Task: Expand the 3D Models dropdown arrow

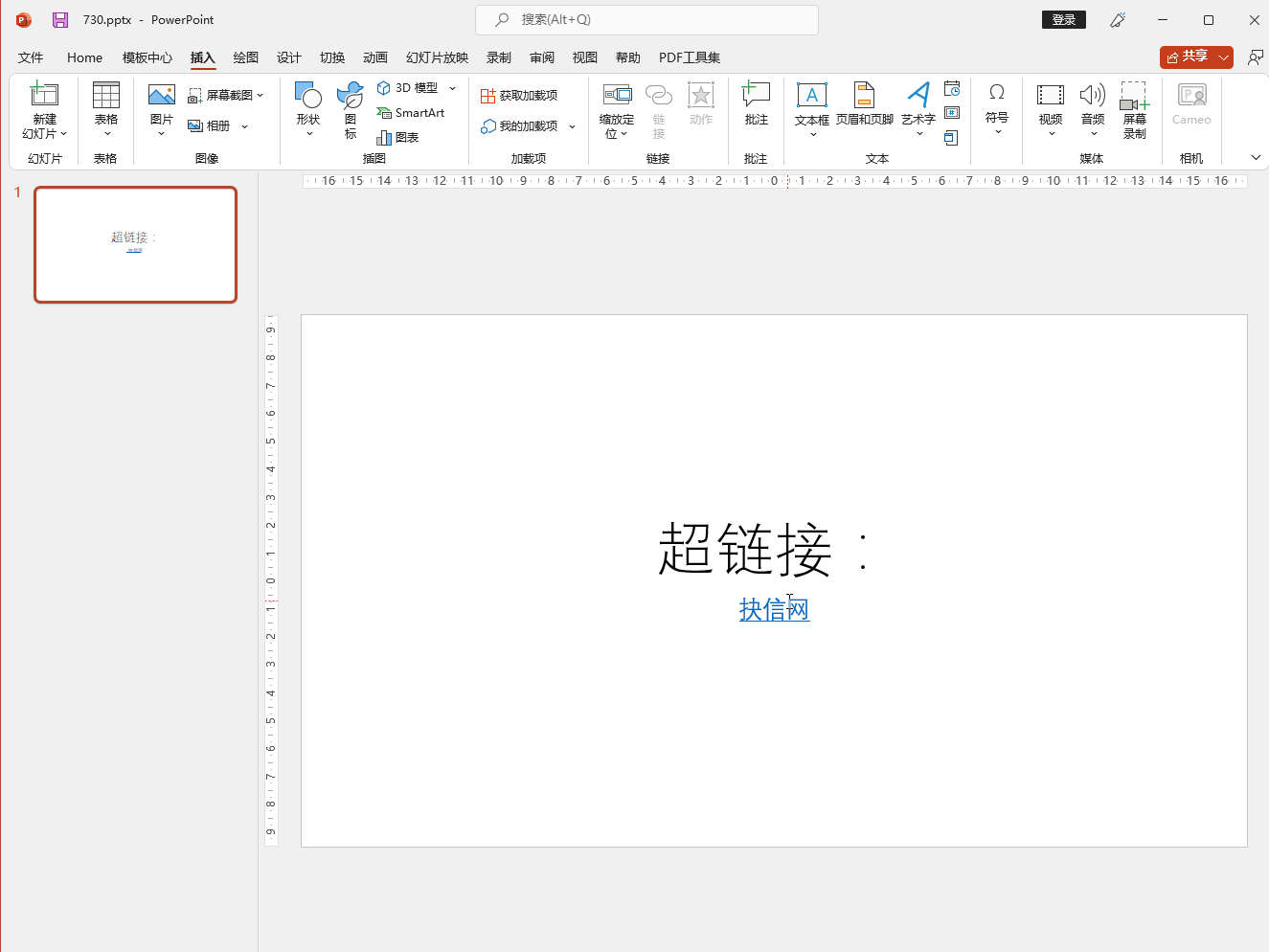Action: pos(452,88)
